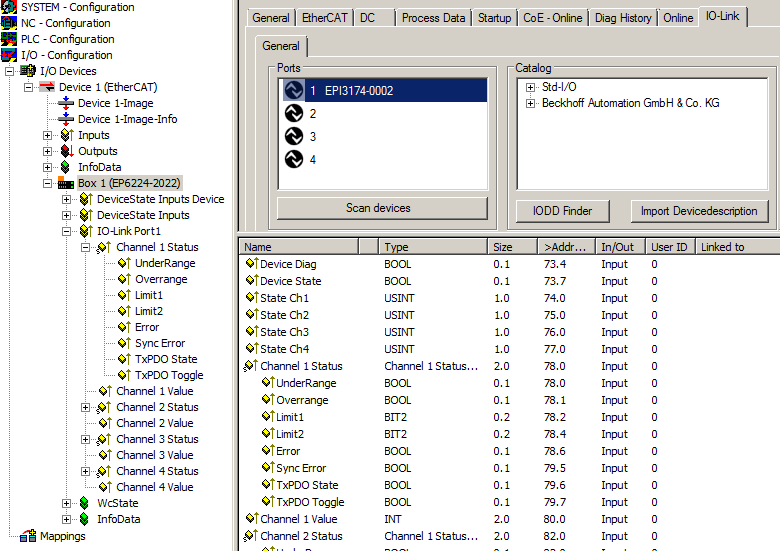The height and width of the screenshot is (551, 780).
Task: Sort by the In/Out column header
Action: coord(620,247)
